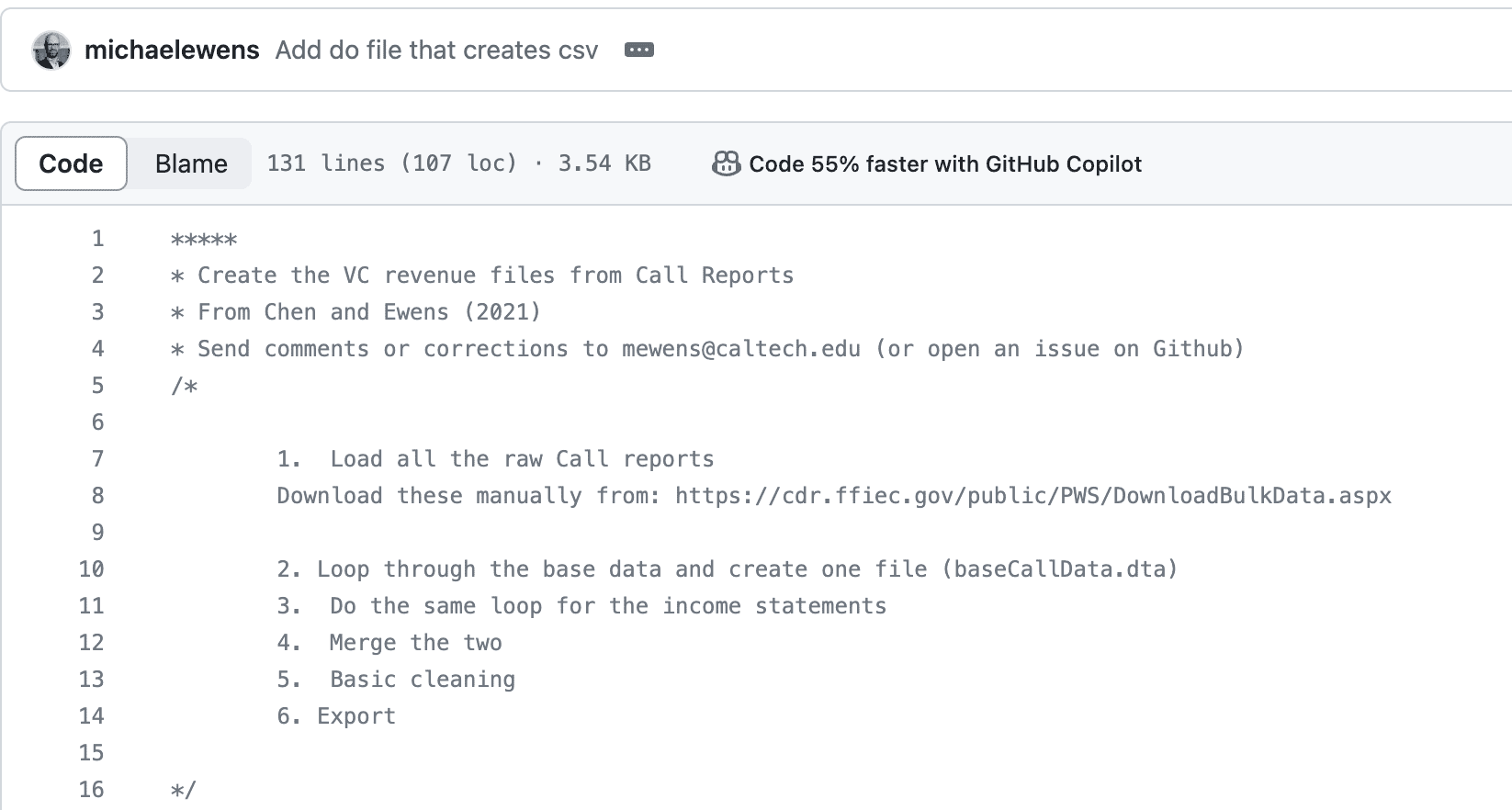
Task: Click the GitHub Copilot icon
Action: pos(726,163)
